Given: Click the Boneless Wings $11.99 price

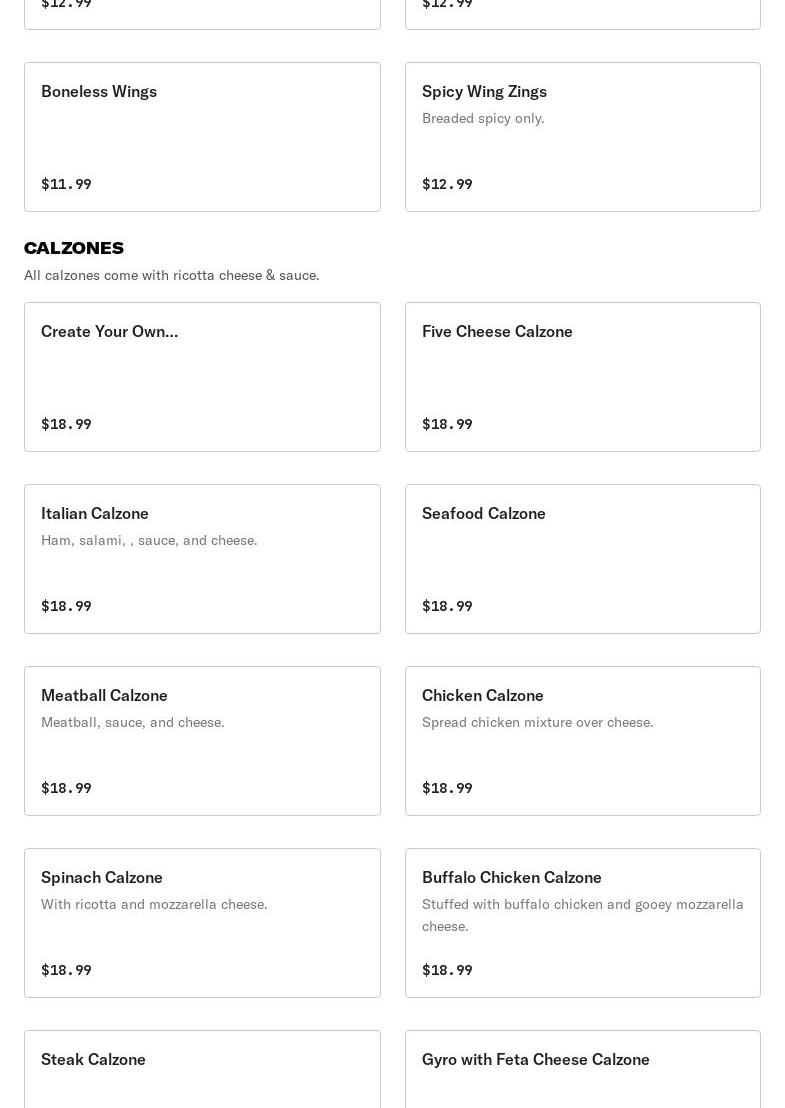Looking at the screenshot, I should 66,184.
